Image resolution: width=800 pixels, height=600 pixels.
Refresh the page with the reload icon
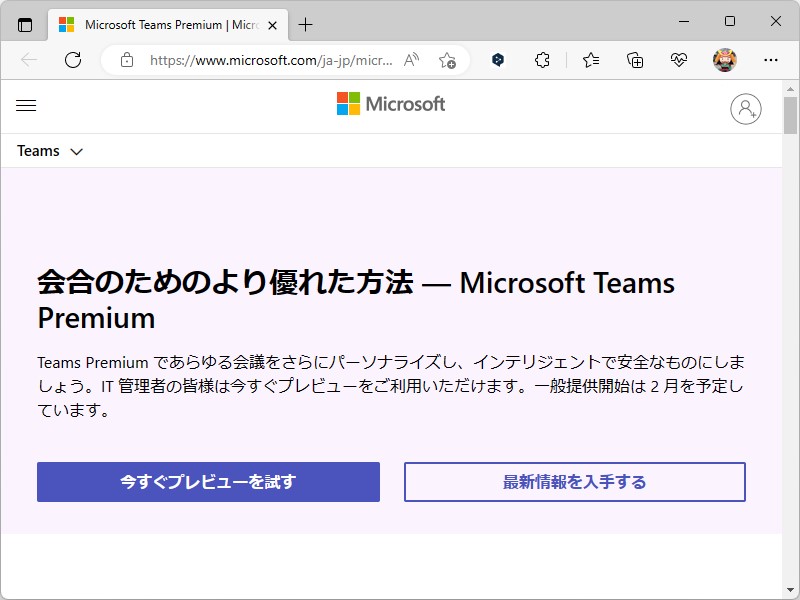click(72, 60)
